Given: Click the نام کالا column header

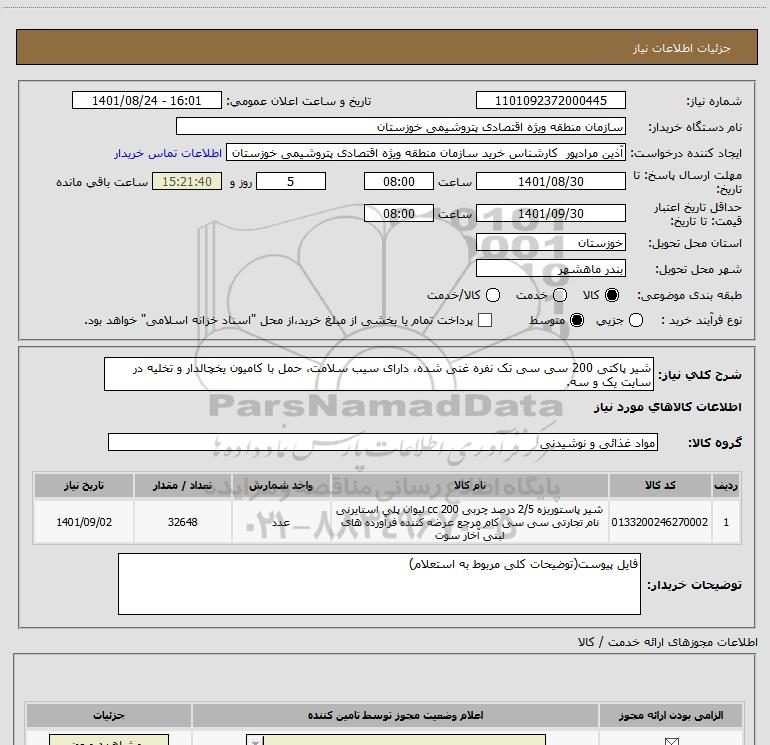Looking at the screenshot, I should pos(469,485).
